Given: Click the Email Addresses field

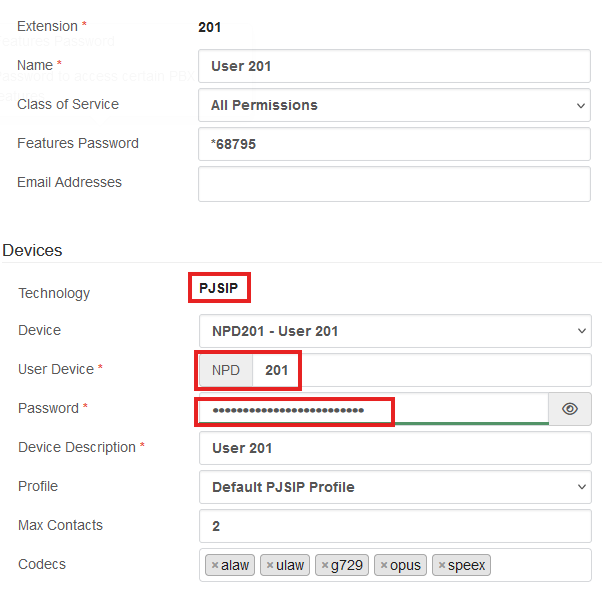Looking at the screenshot, I should point(394,184).
